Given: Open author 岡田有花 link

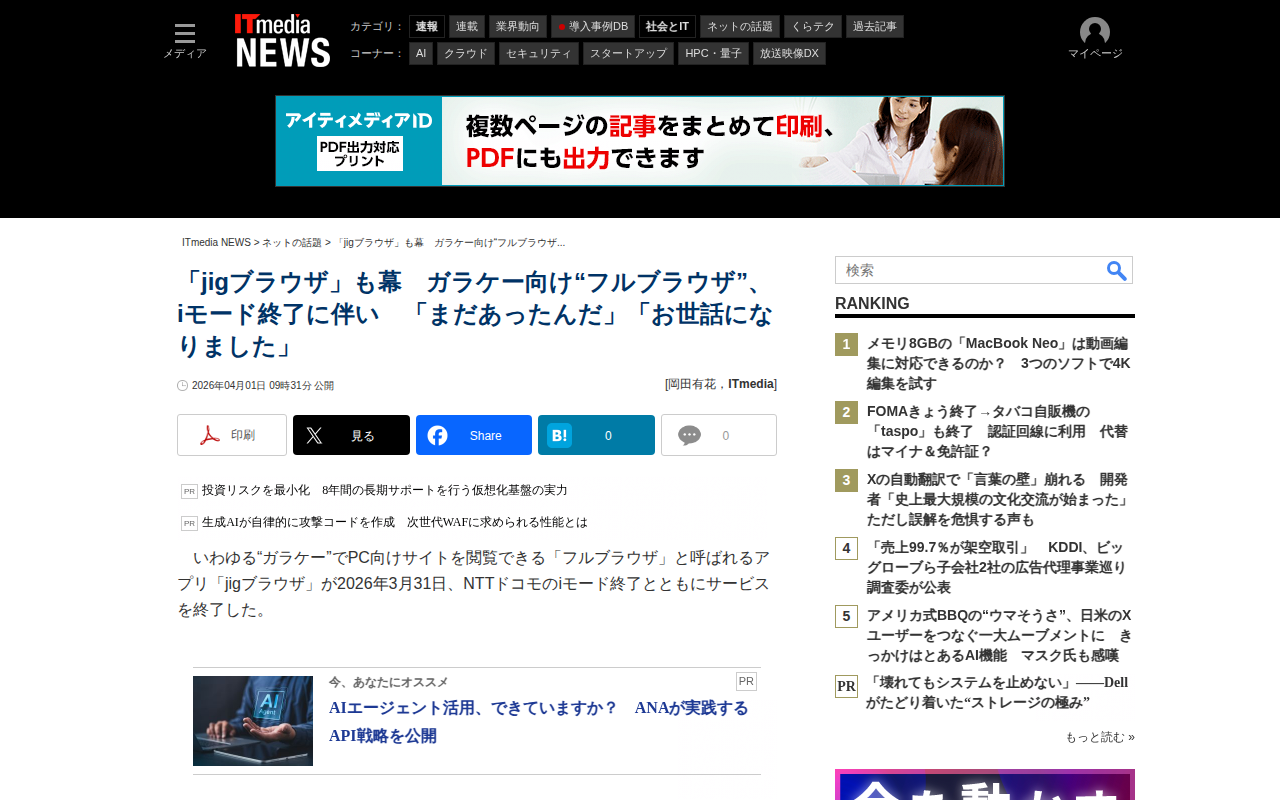Looking at the screenshot, I should pos(694,384).
